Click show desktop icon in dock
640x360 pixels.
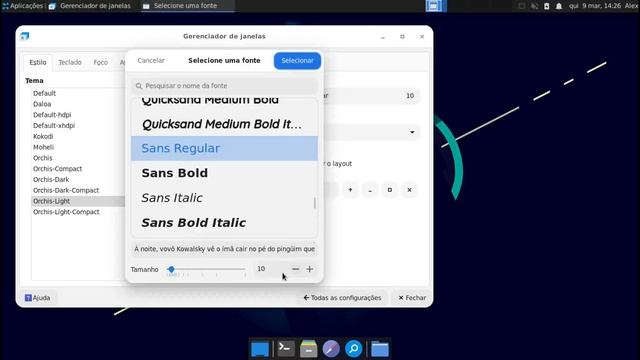260,349
